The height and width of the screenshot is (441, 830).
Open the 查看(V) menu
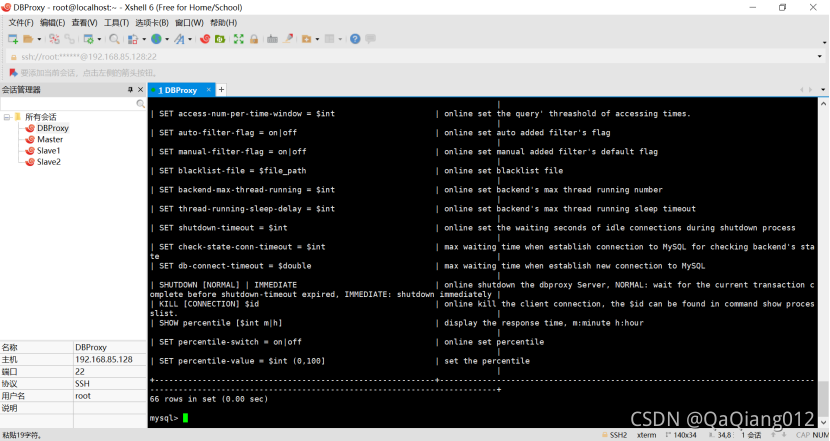(x=84, y=23)
